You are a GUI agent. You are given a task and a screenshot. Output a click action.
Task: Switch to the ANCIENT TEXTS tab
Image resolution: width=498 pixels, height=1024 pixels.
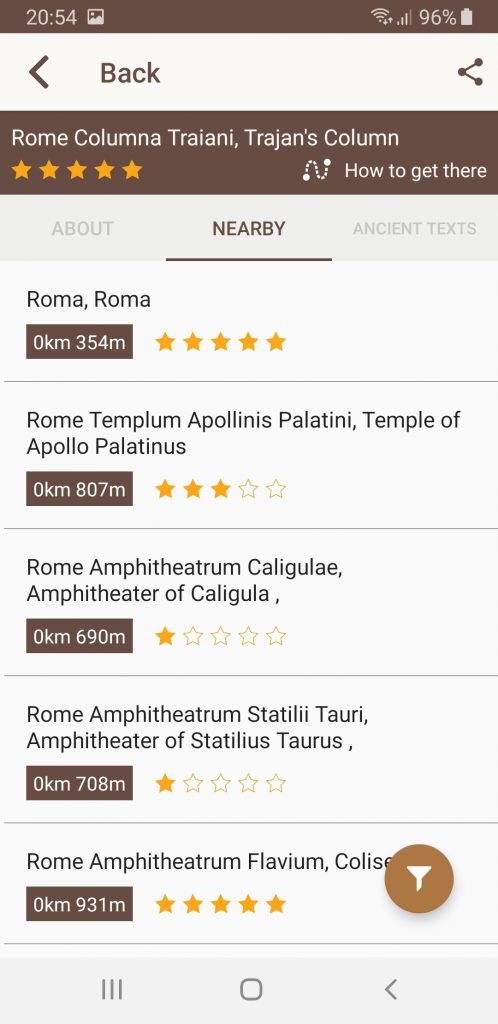(414, 229)
